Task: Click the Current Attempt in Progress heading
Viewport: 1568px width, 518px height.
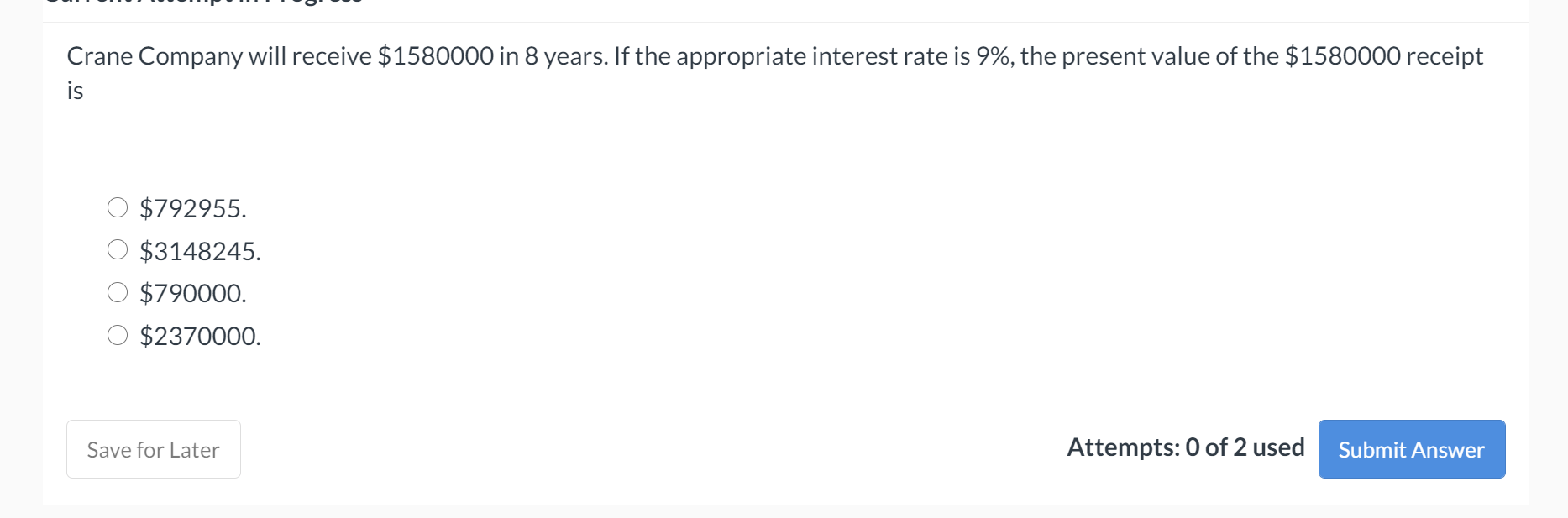Action: pyautogui.click(x=202, y=3)
